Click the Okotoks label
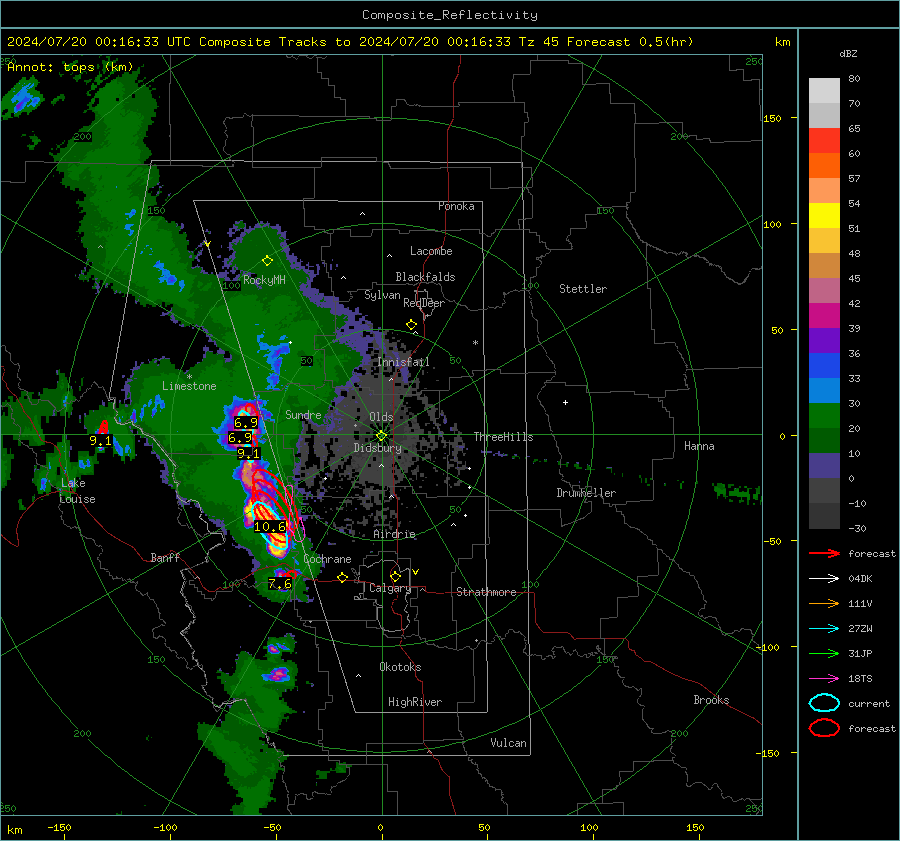The width and height of the screenshot is (900, 841). 400,667
